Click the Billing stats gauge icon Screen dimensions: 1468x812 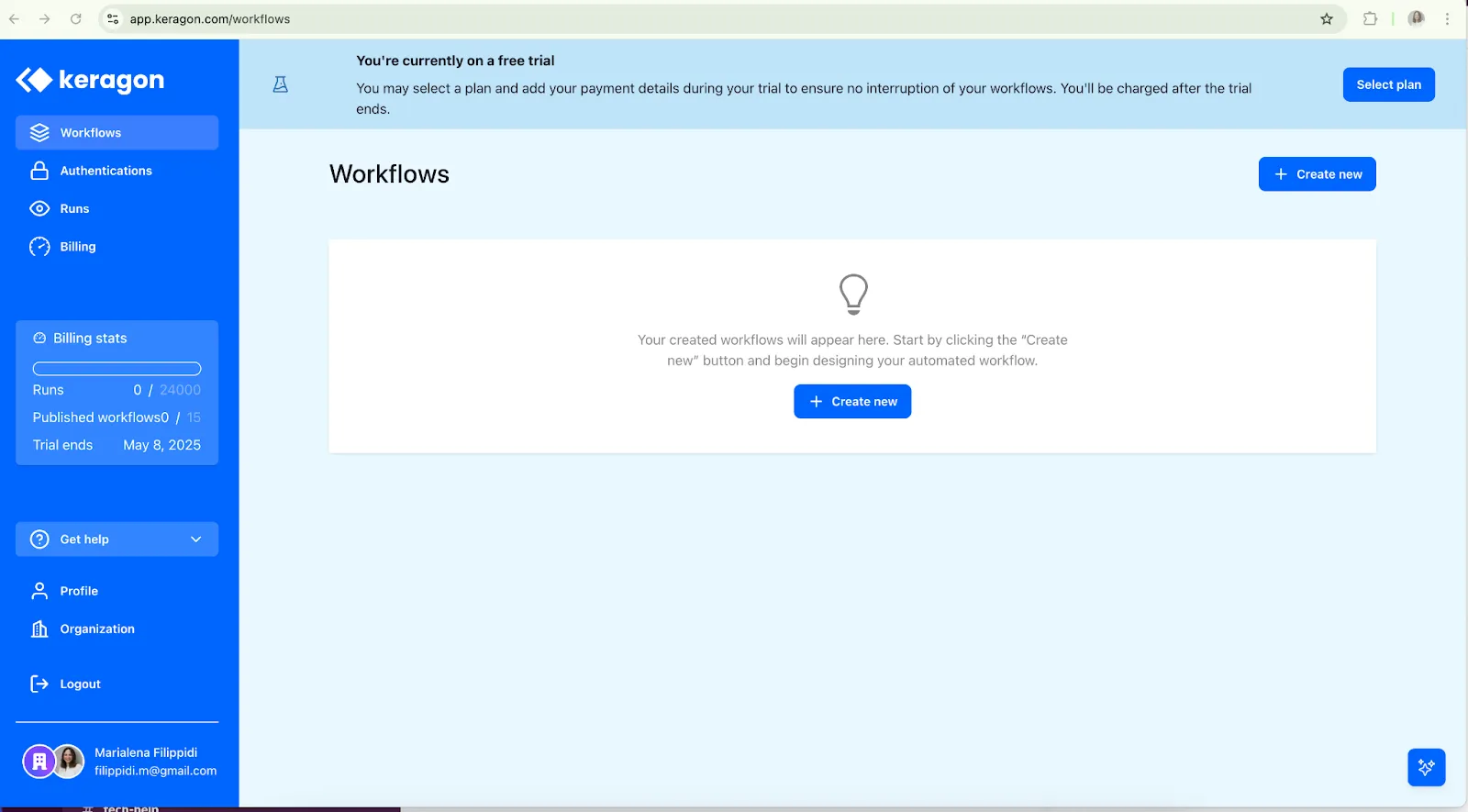39,339
